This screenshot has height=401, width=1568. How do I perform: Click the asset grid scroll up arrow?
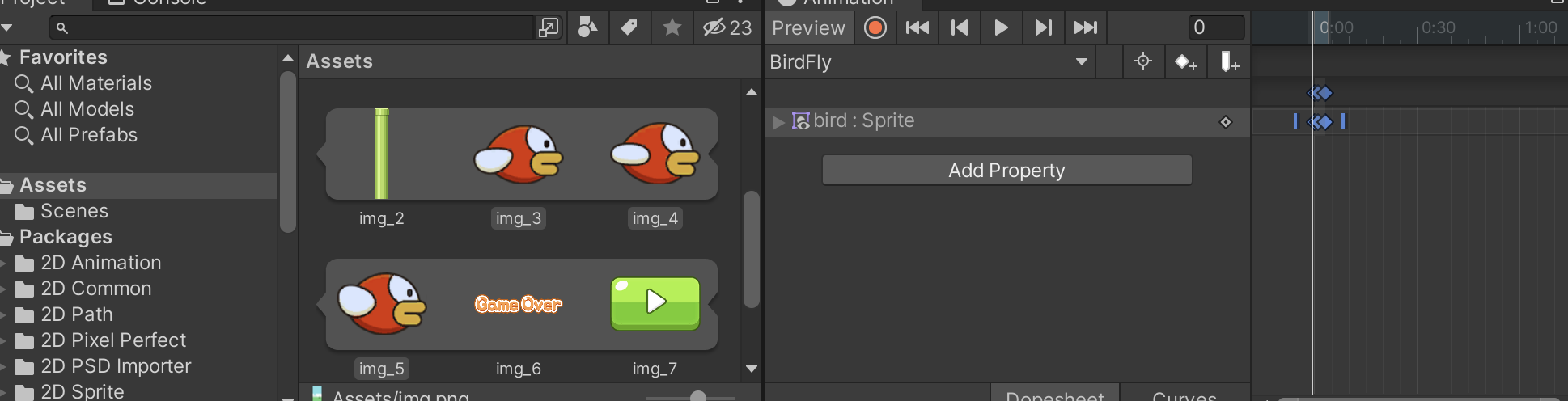pyautogui.click(x=752, y=92)
